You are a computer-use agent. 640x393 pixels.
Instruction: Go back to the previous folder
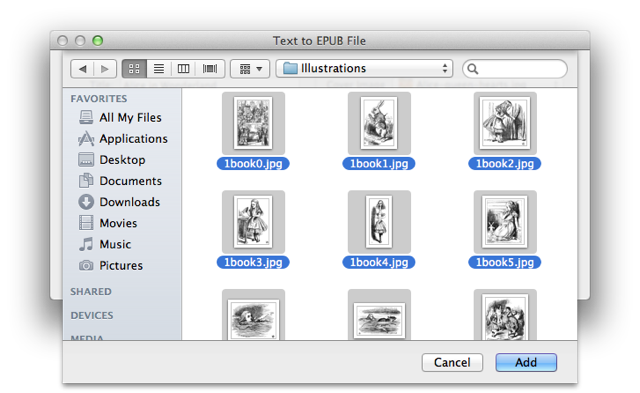pyautogui.click(x=82, y=69)
